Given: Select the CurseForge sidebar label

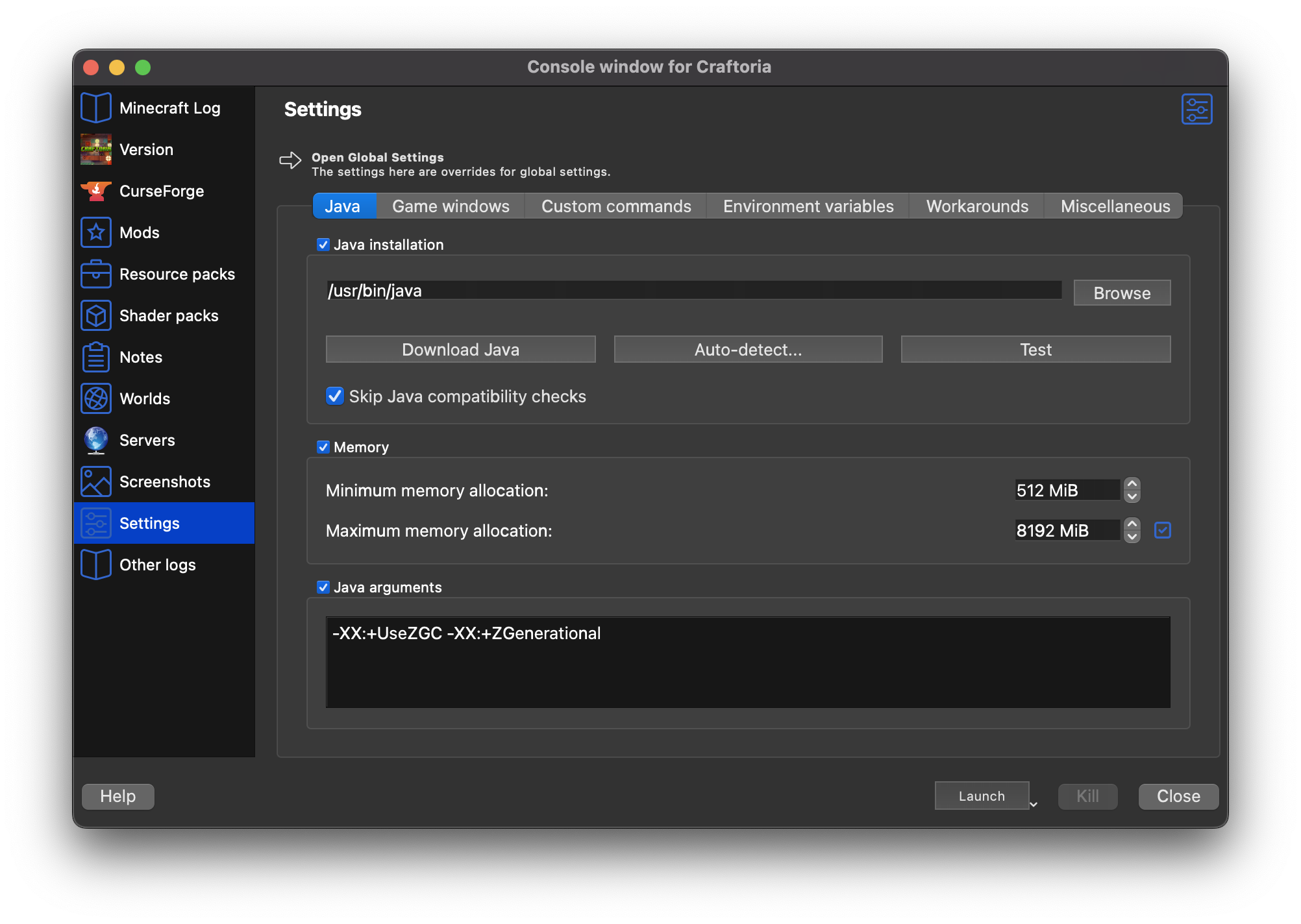Looking at the screenshot, I should click(x=162, y=191).
